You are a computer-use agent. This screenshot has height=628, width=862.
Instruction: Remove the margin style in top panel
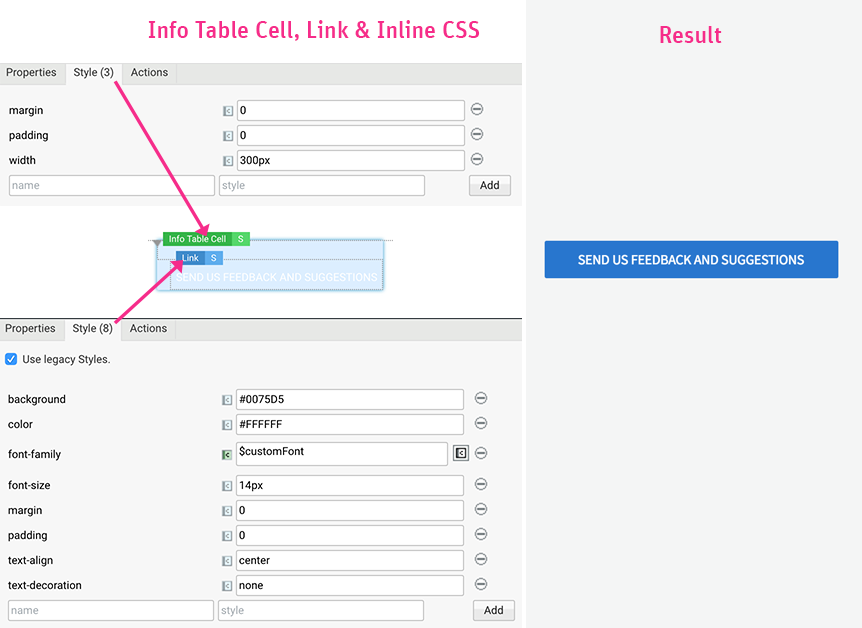point(477,110)
